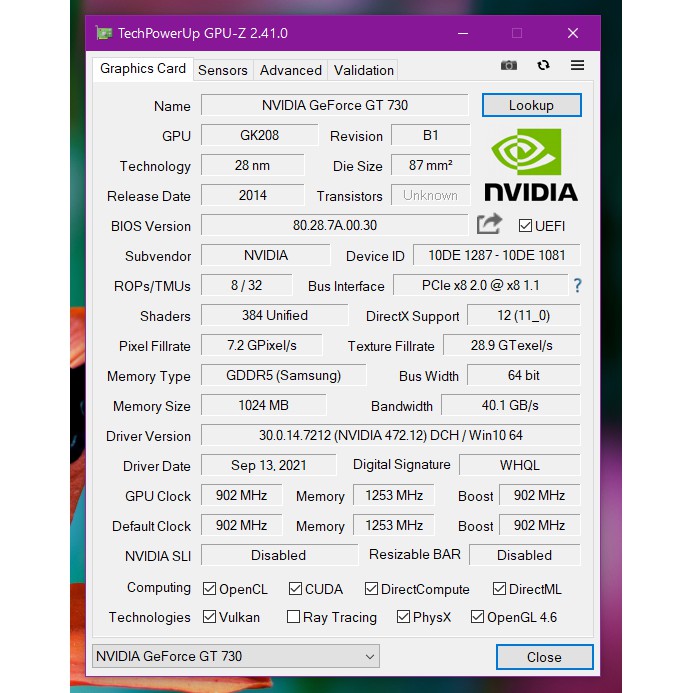Viewport: 693px width, 693px height.
Task: Click the Shaders field 384 Unified
Action: [274, 316]
